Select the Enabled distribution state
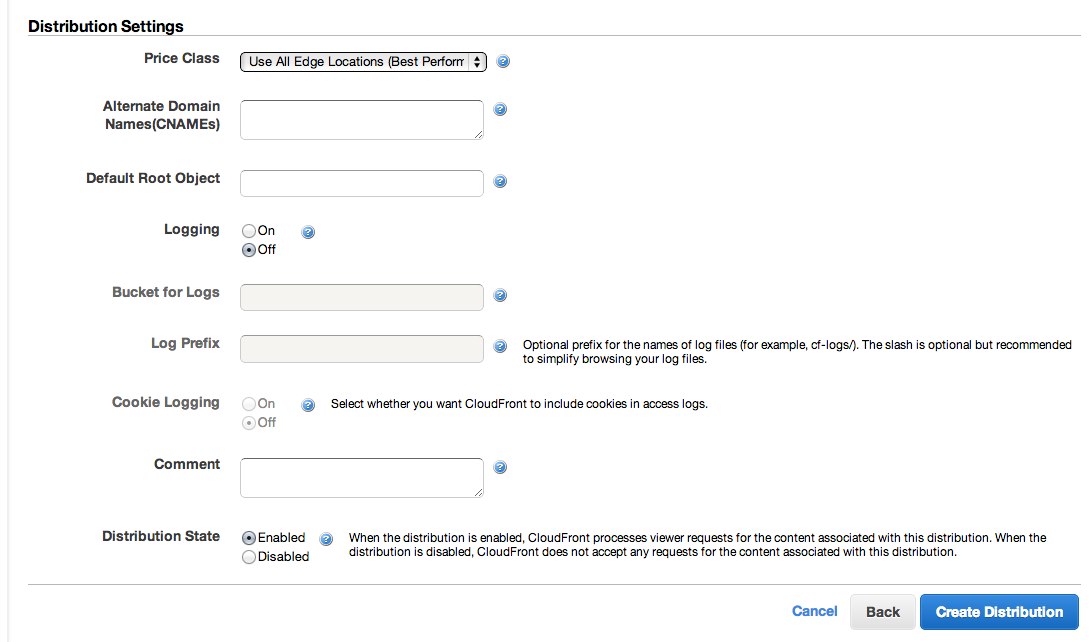Viewport: 1092px width, 642px height. (x=249, y=537)
